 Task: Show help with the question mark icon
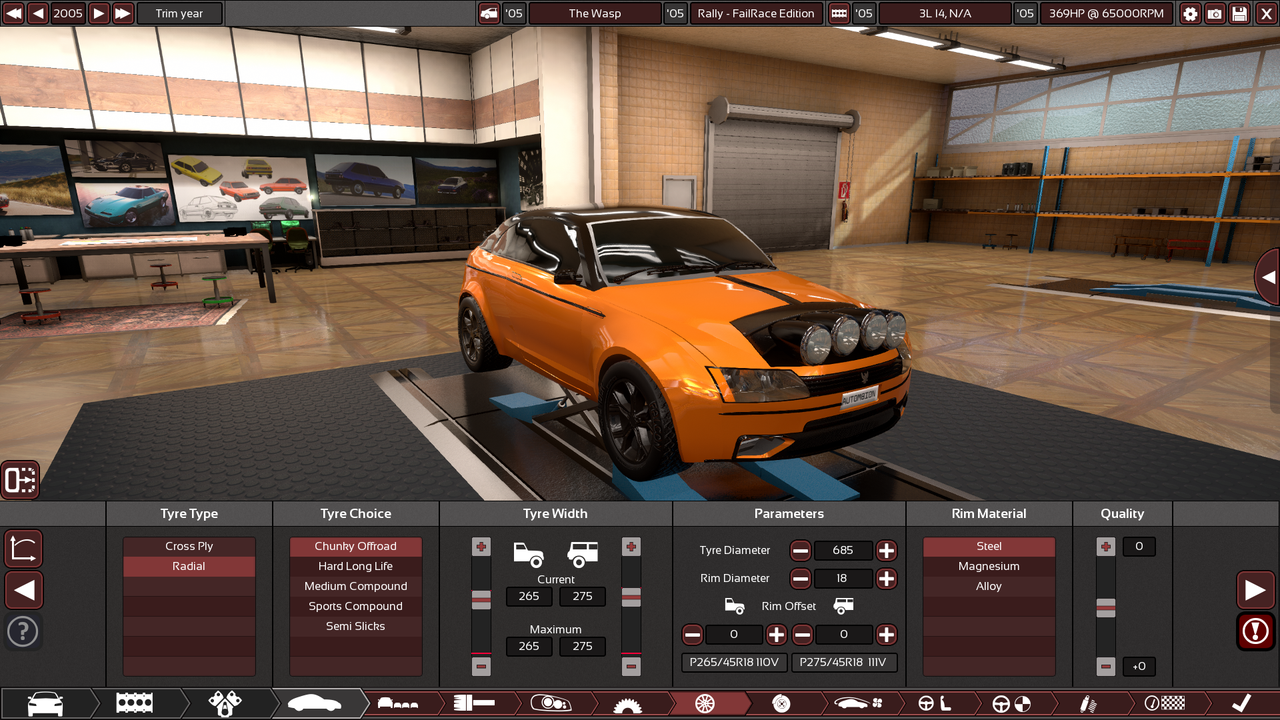point(22,631)
